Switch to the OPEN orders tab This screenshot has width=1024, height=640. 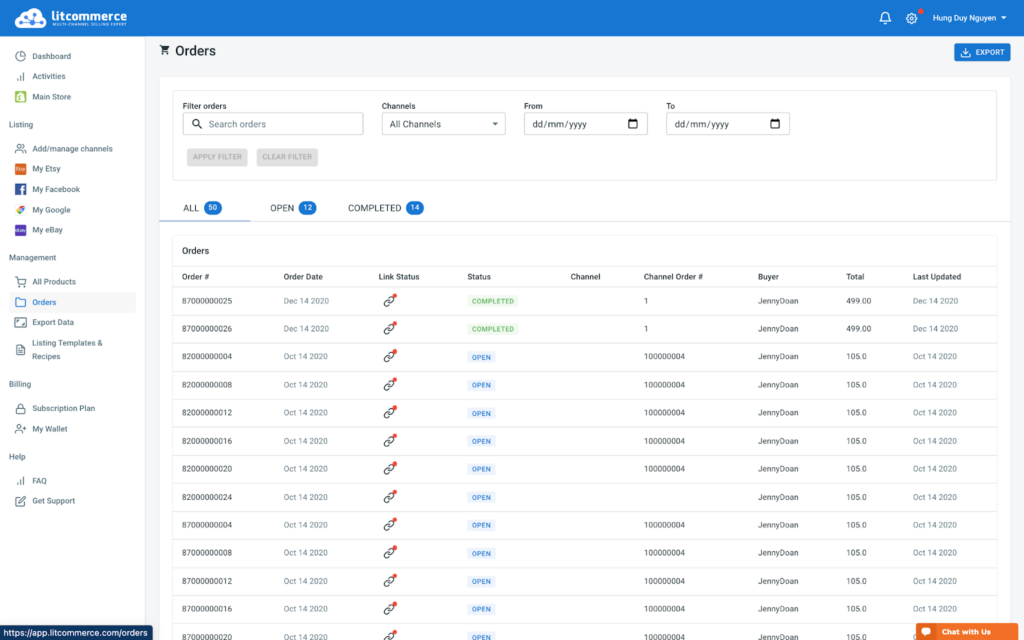[292, 208]
